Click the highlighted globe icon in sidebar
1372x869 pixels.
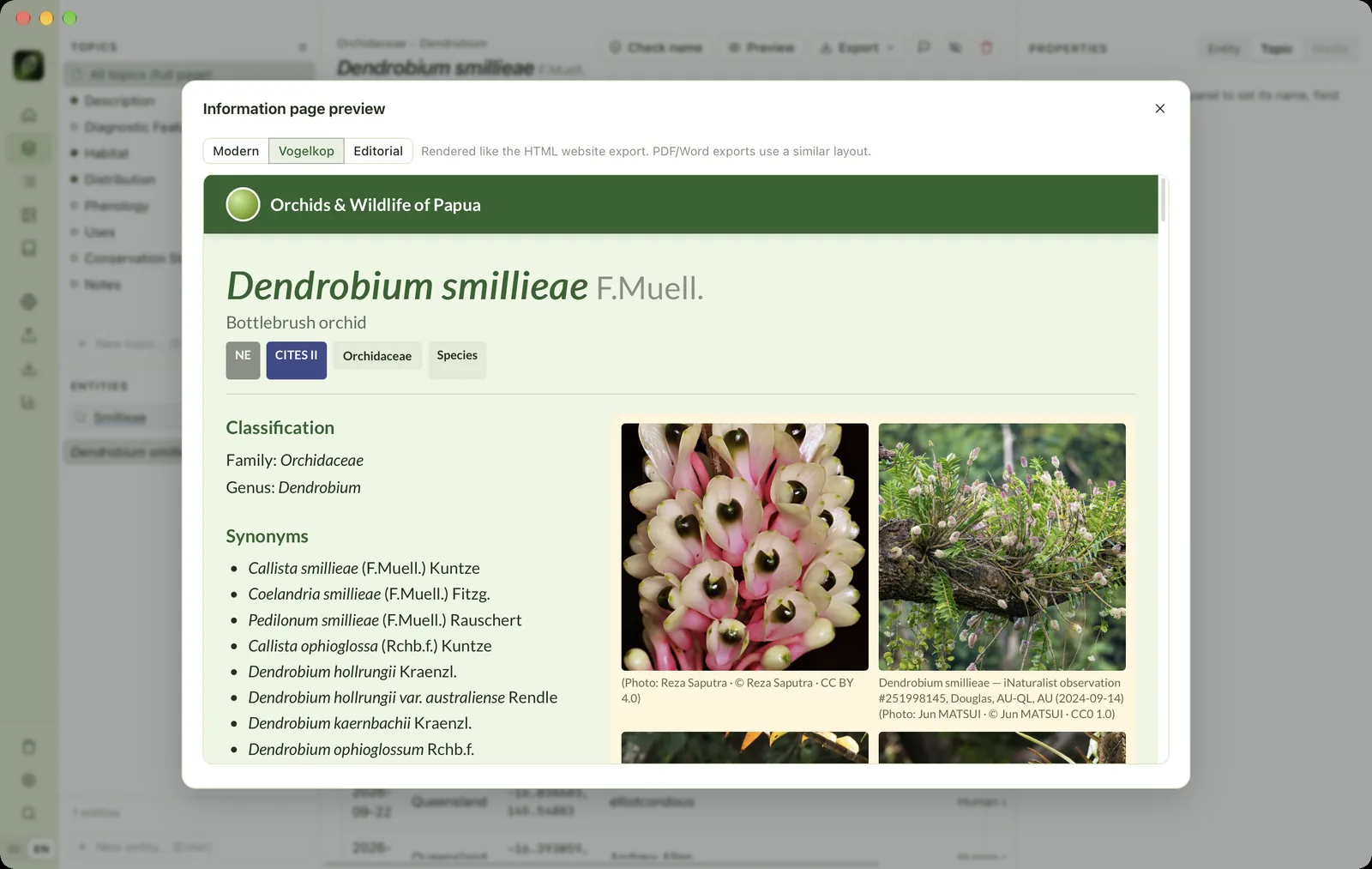coord(28,148)
